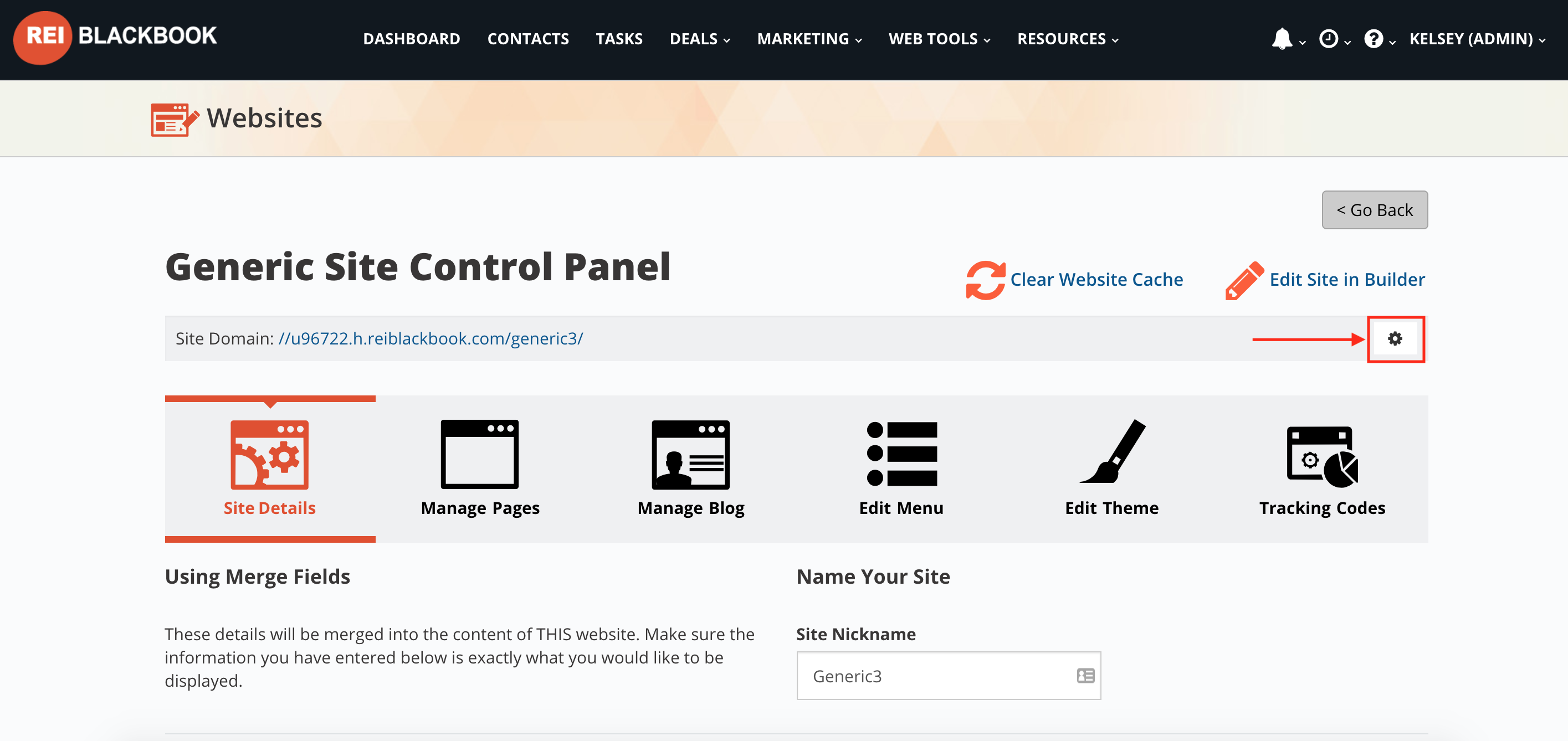Image resolution: width=1568 pixels, height=741 pixels.
Task: Click the Go Back button
Action: pos(1375,210)
